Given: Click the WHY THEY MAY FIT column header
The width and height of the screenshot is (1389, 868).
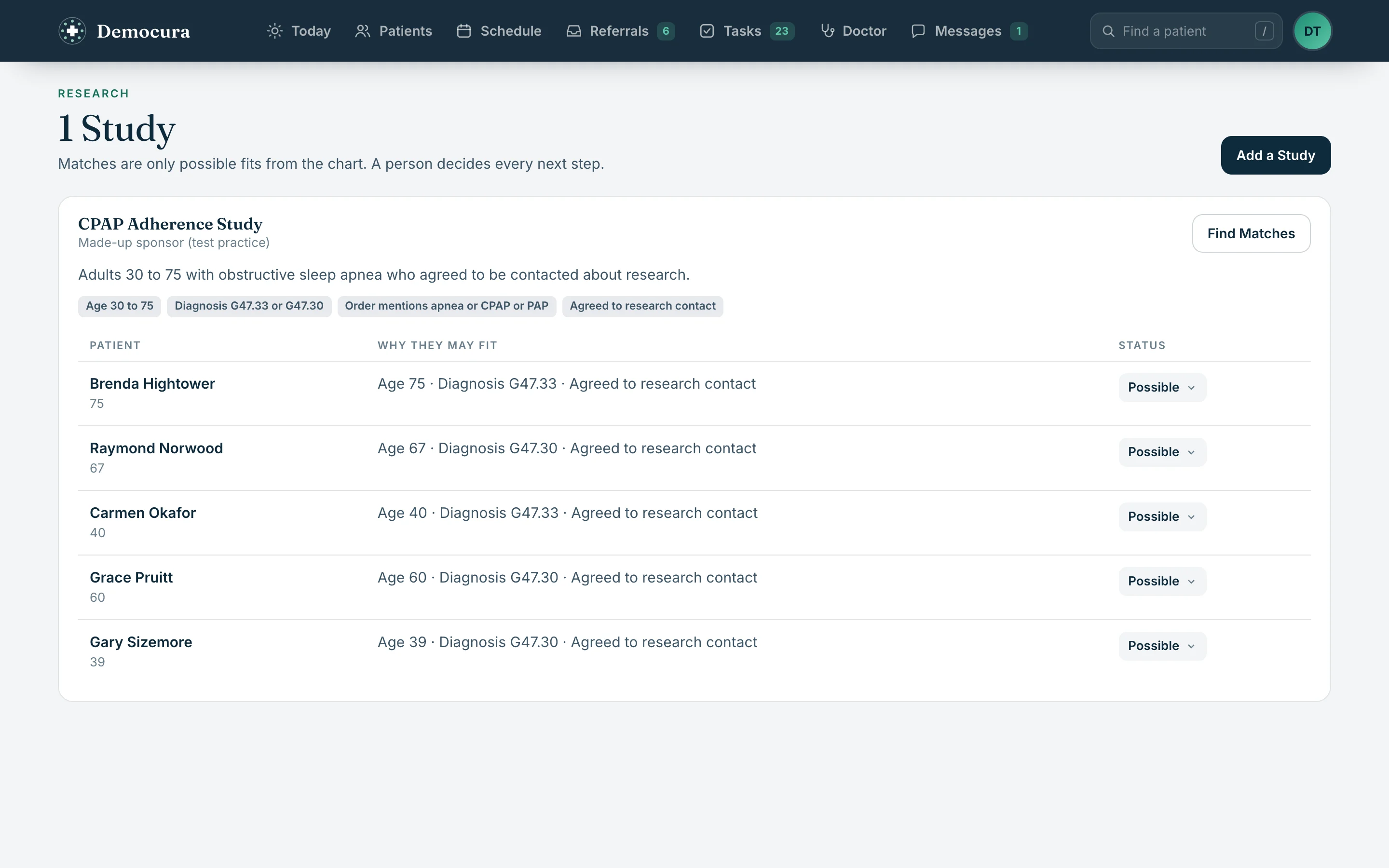Looking at the screenshot, I should (437, 346).
